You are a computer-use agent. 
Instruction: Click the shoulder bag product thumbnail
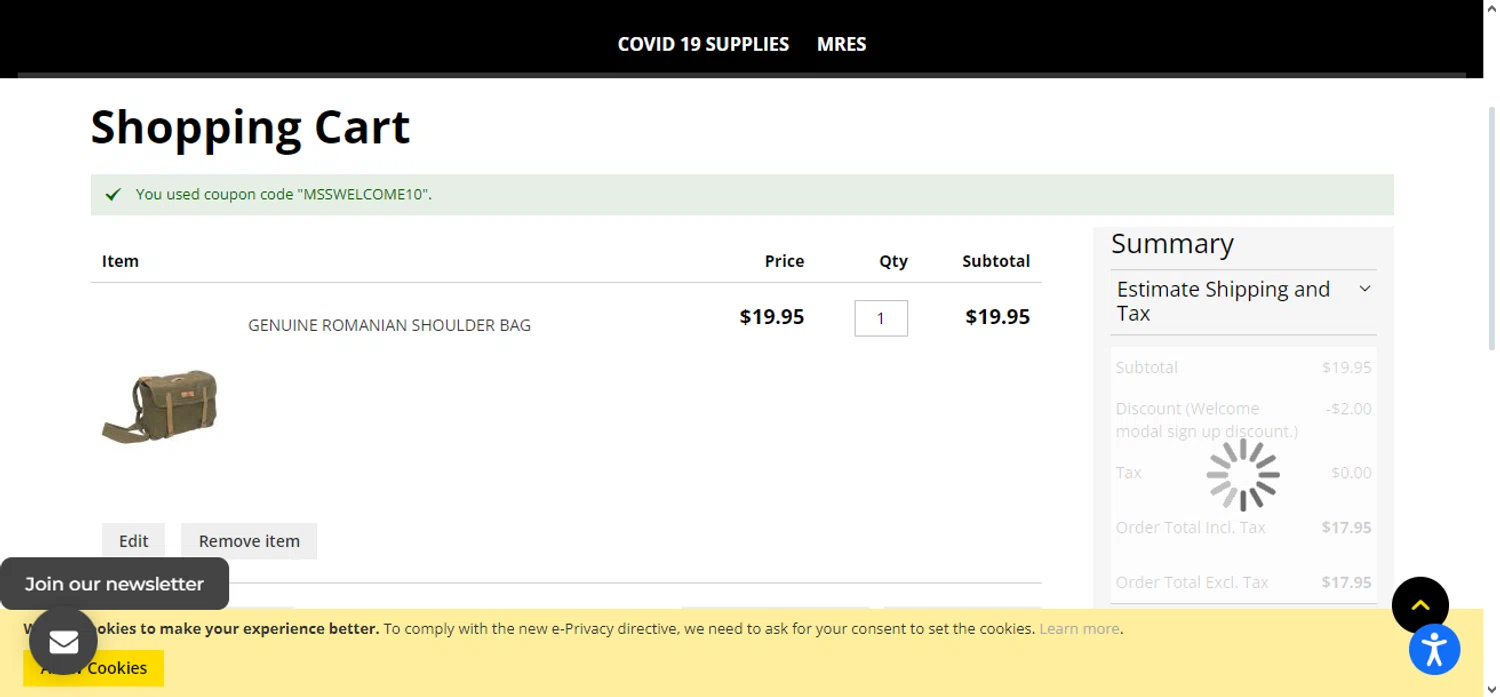[x=160, y=406]
